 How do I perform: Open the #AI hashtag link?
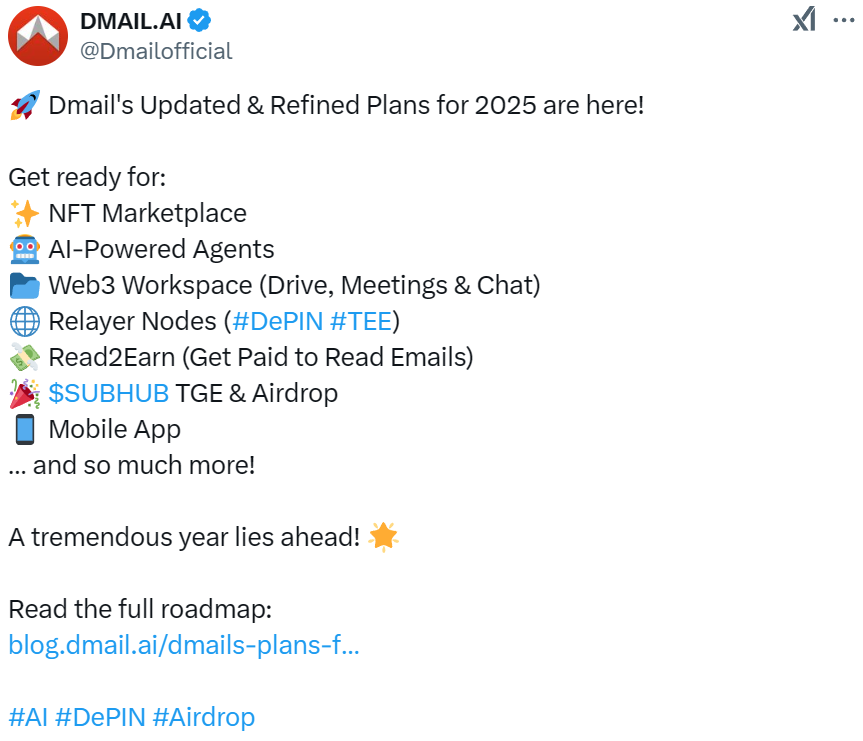click(28, 717)
